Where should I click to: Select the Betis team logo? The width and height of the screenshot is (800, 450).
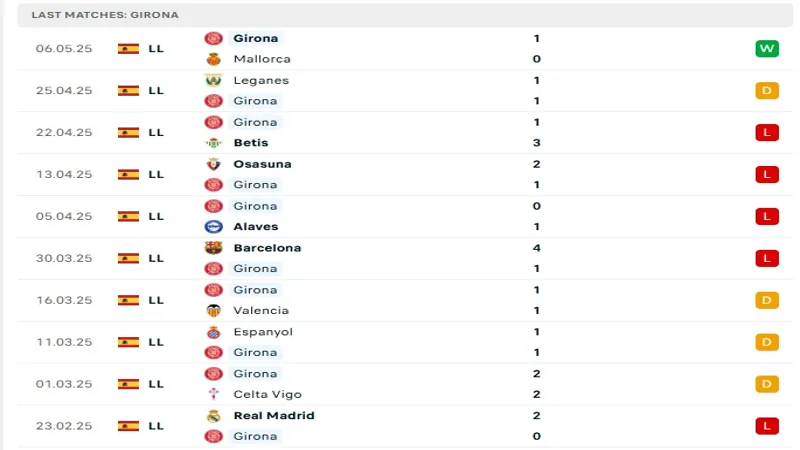pos(212,143)
